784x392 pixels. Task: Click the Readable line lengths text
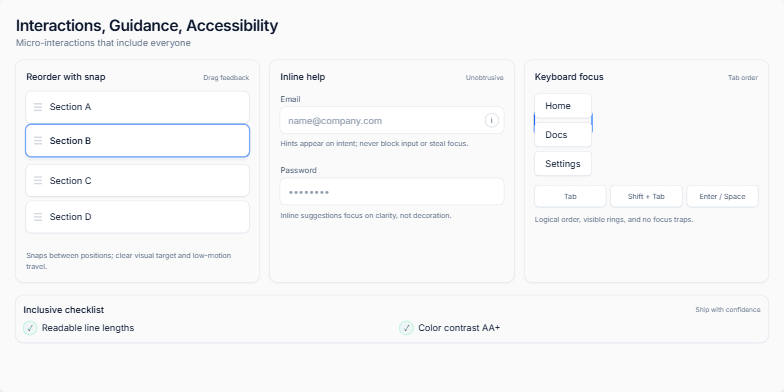coord(88,328)
